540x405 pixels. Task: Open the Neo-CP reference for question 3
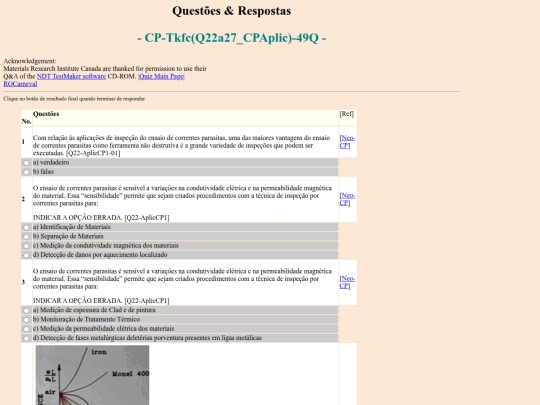[347, 282]
